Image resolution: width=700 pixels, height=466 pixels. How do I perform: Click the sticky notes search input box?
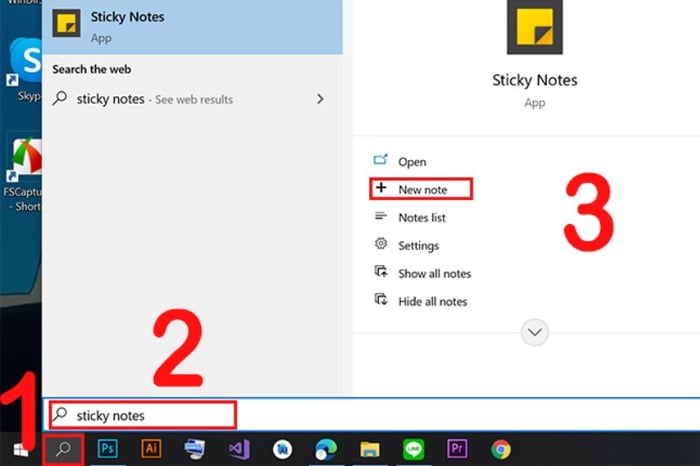click(142, 415)
